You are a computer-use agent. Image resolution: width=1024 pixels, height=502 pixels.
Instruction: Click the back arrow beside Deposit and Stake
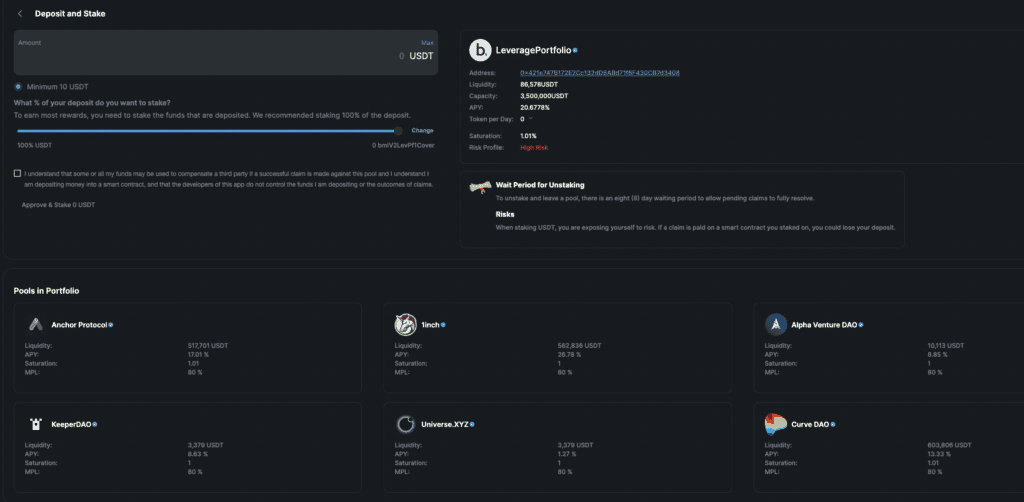pyautogui.click(x=20, y=14)
